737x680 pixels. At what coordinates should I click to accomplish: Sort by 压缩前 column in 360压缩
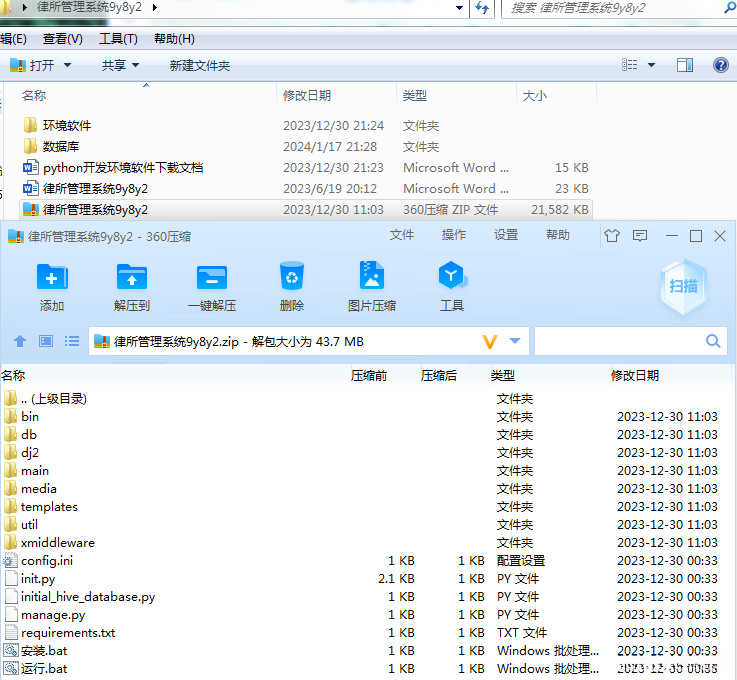(369, 375)
